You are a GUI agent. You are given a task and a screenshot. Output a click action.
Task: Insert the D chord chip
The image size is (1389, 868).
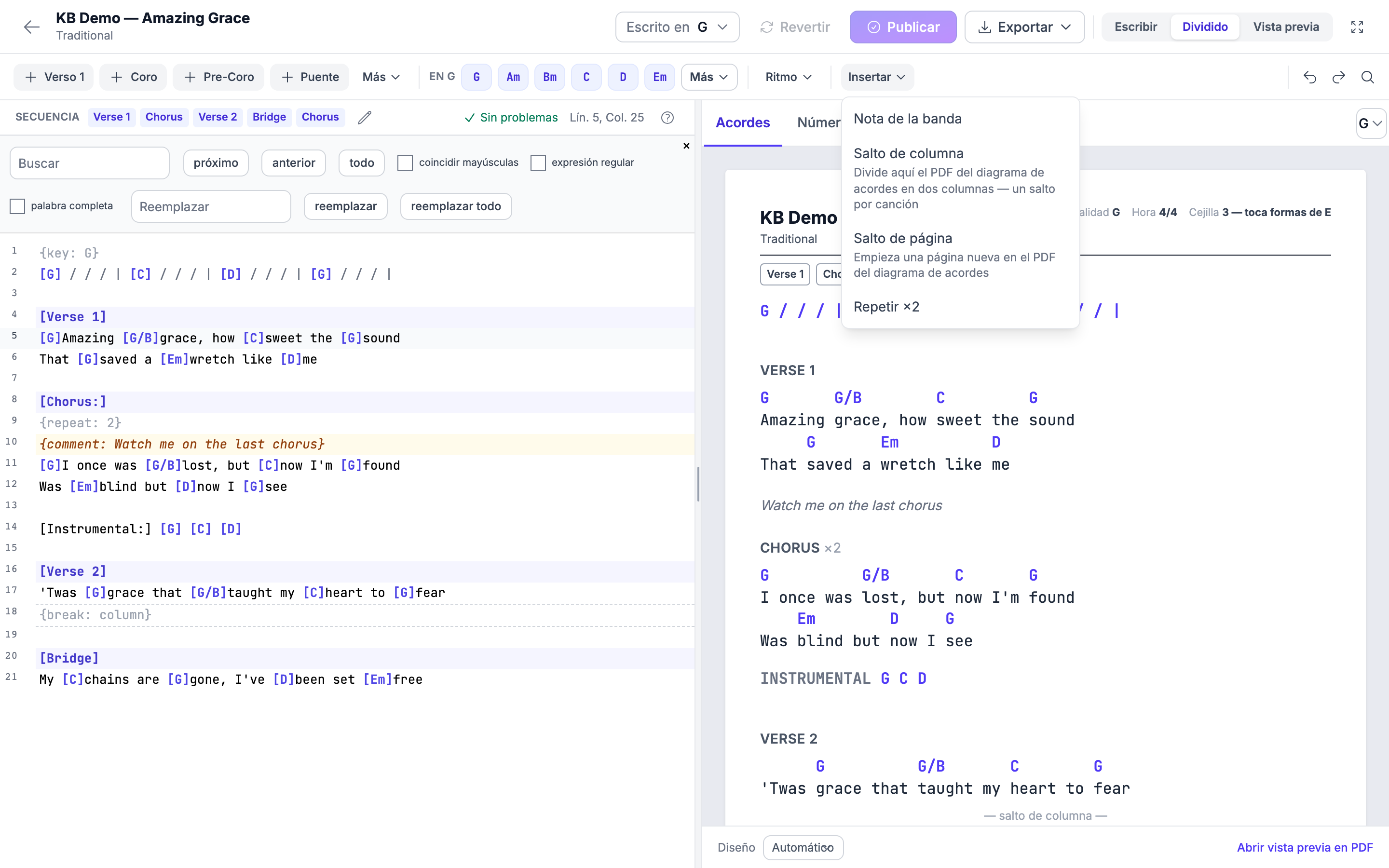pos(623,77)
